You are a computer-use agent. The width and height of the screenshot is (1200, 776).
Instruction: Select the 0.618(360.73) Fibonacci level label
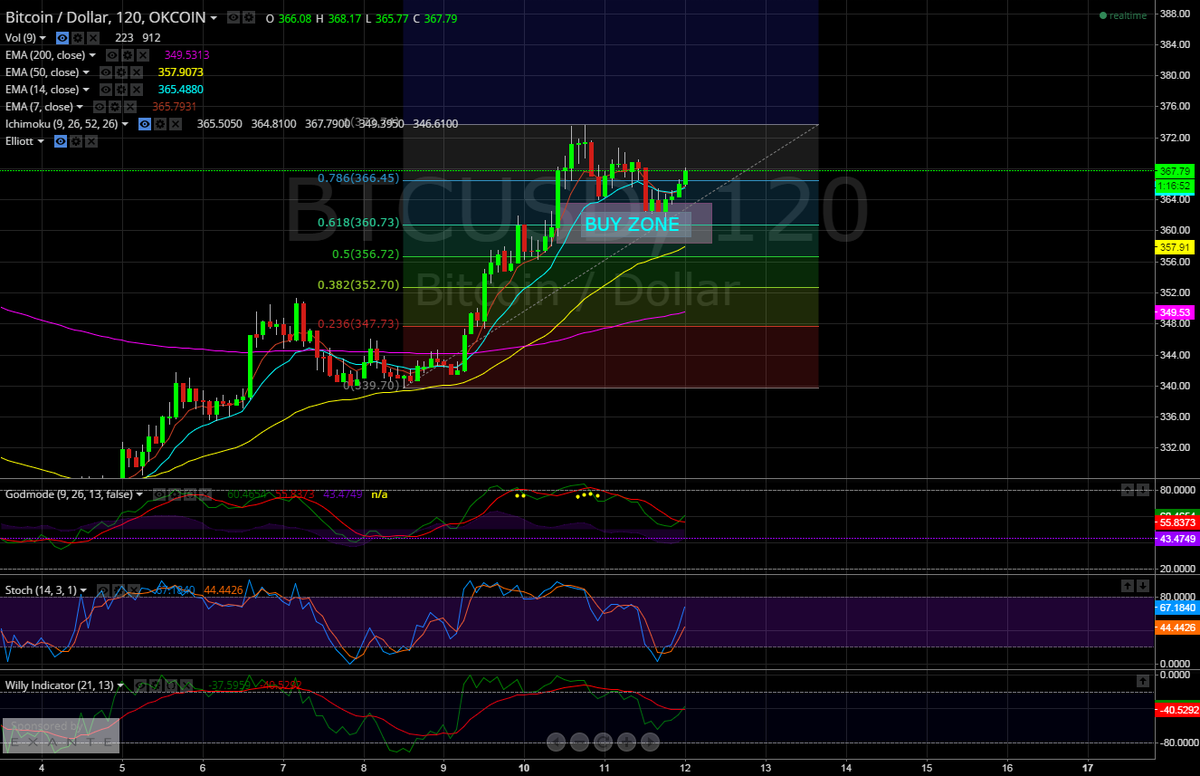(x=358, y=223)
